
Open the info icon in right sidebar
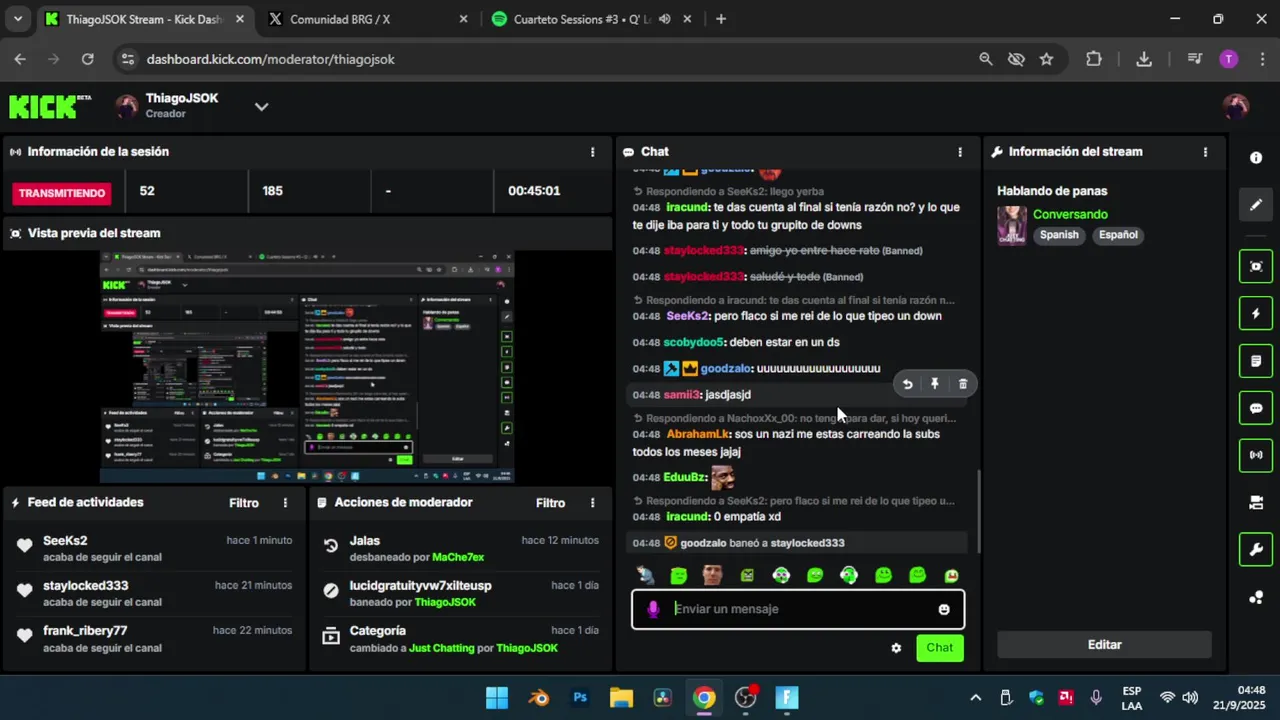pyautogui.click(x=1256, y=158)
